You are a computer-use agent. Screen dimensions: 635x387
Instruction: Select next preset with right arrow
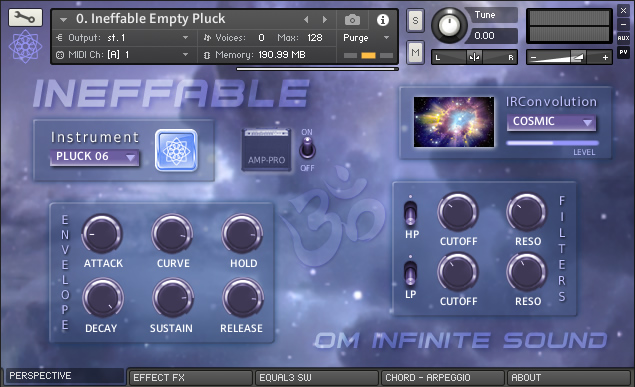pyautogui.click(x=324, y=19)
